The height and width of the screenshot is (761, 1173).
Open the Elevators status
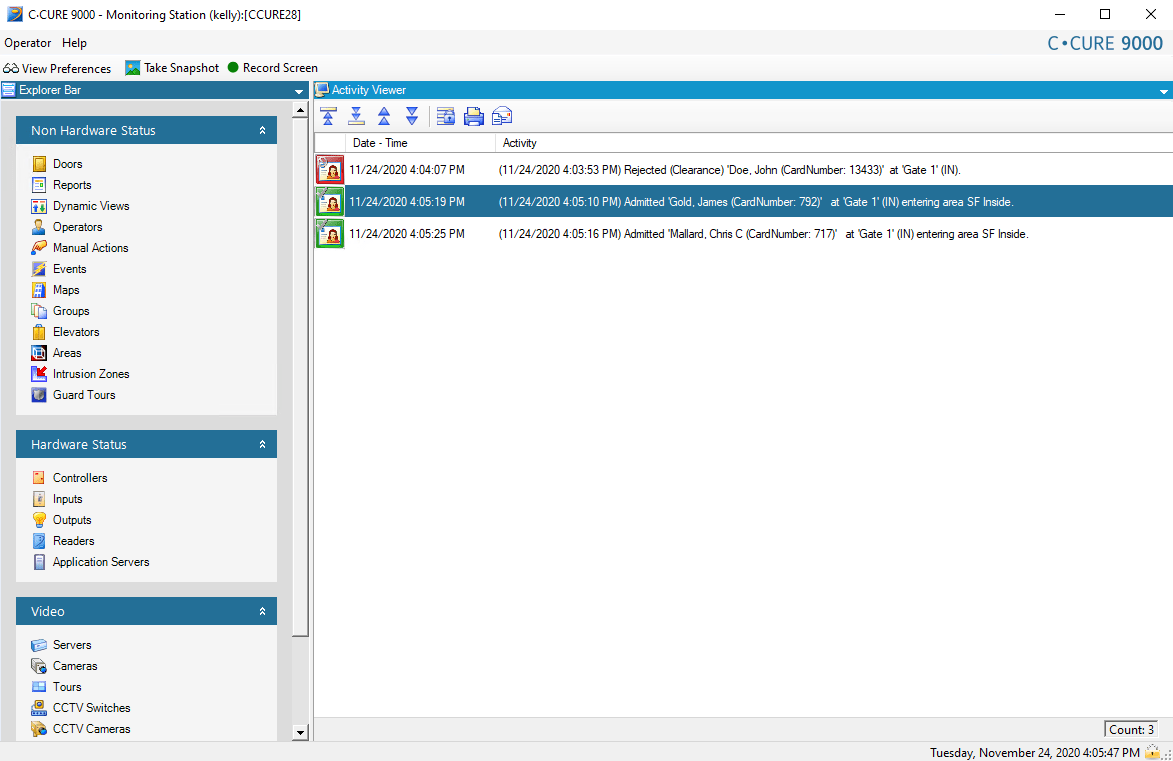(76, 331)
